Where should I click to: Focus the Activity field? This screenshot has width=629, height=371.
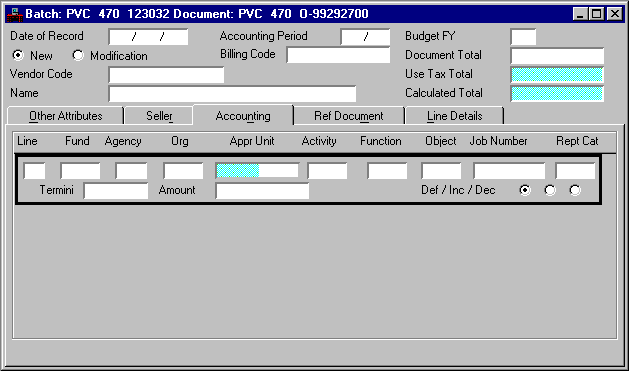327,171
